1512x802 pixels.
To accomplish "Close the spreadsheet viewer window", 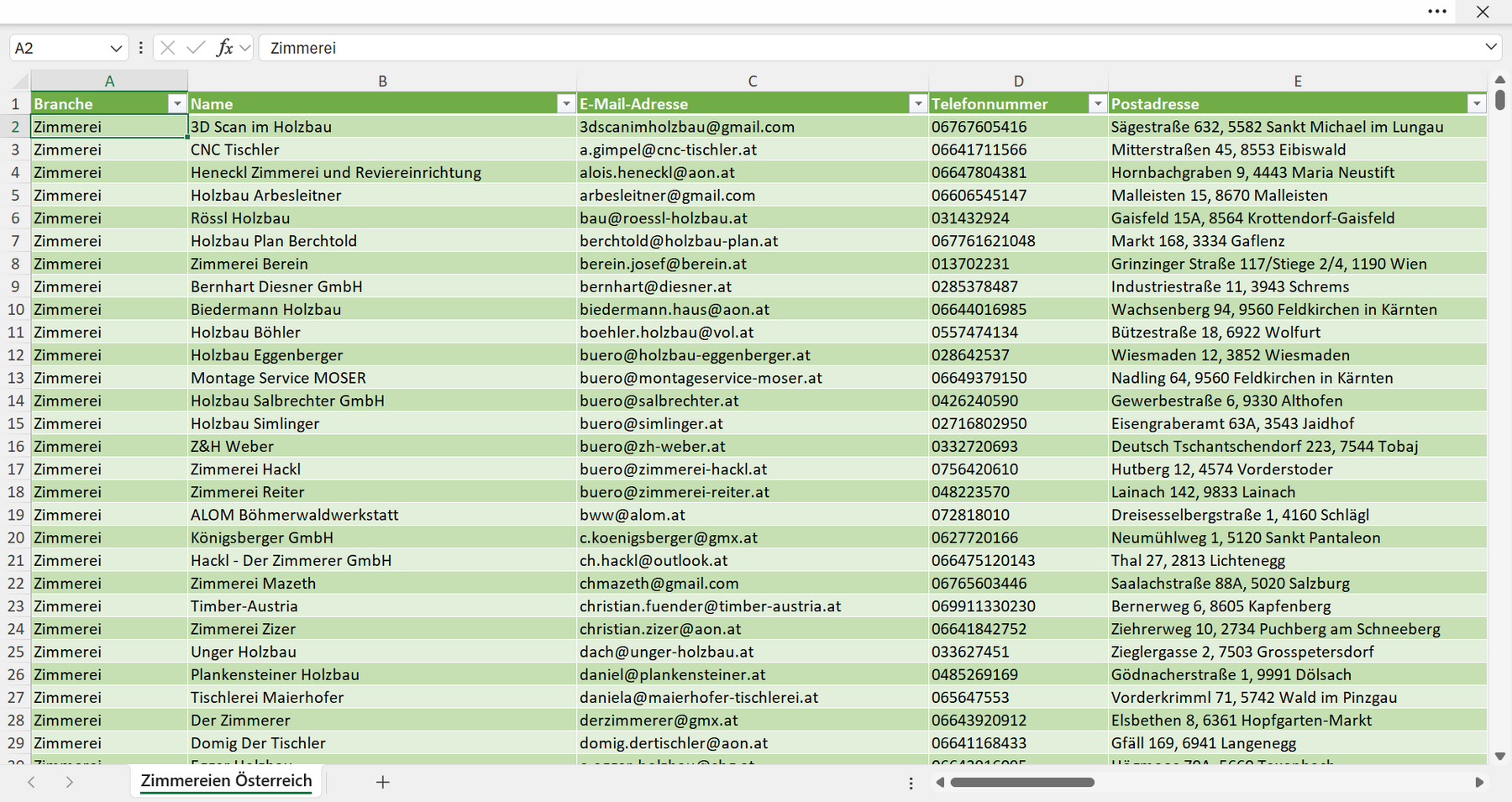I will click(x=1483, y=12).
